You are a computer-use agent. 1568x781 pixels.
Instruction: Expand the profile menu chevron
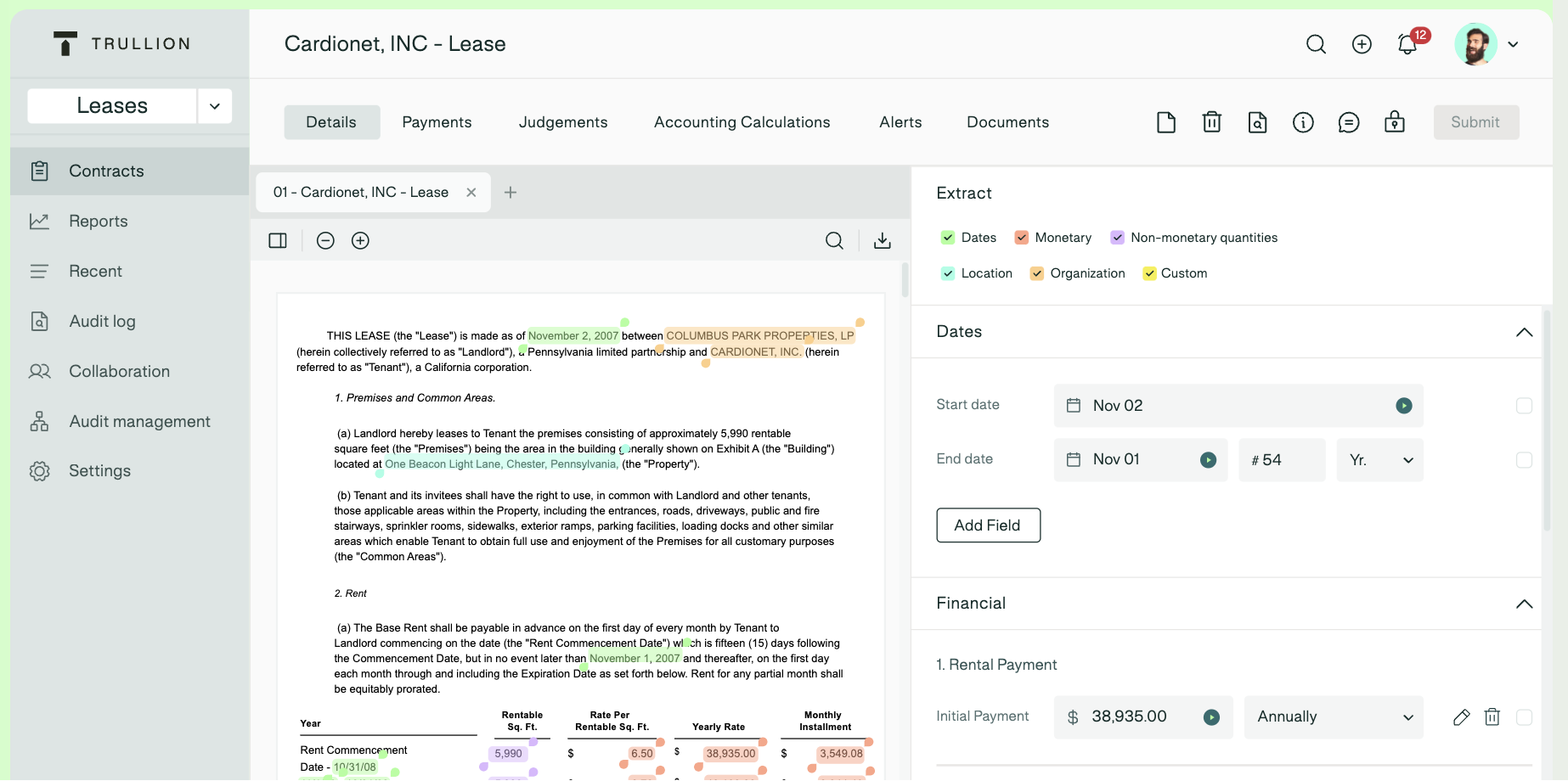pos(1513,44)
